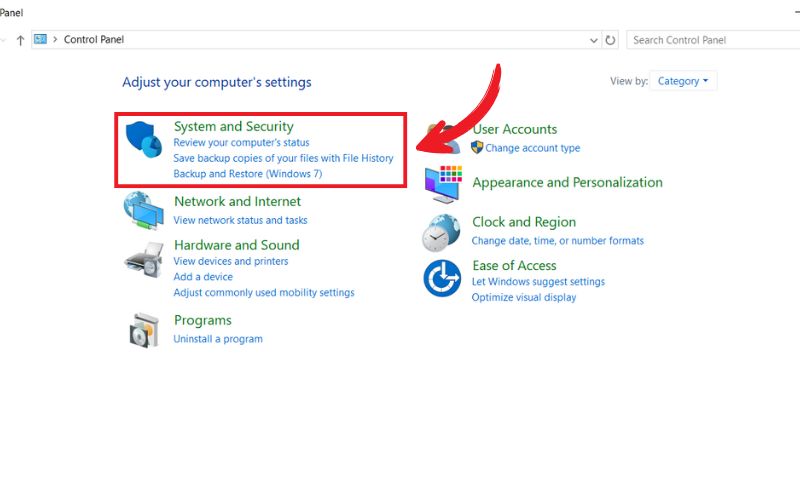Open System and Security category
Image resolution: width=800 pixels, height=500 pixels.
(x=234, y=126)
